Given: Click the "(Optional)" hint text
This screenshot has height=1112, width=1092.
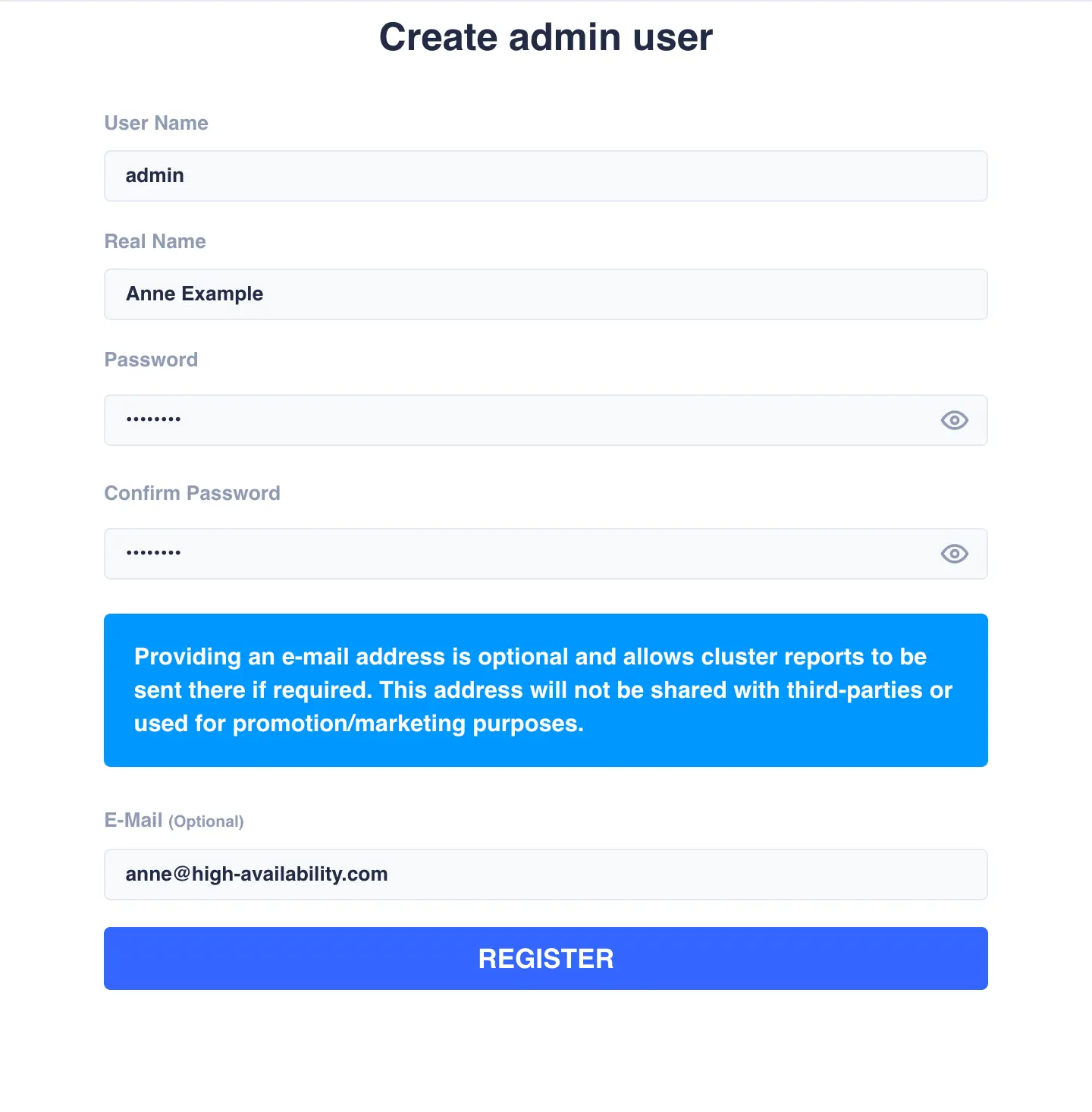Looking at the screenshot, I should [206, 821].
